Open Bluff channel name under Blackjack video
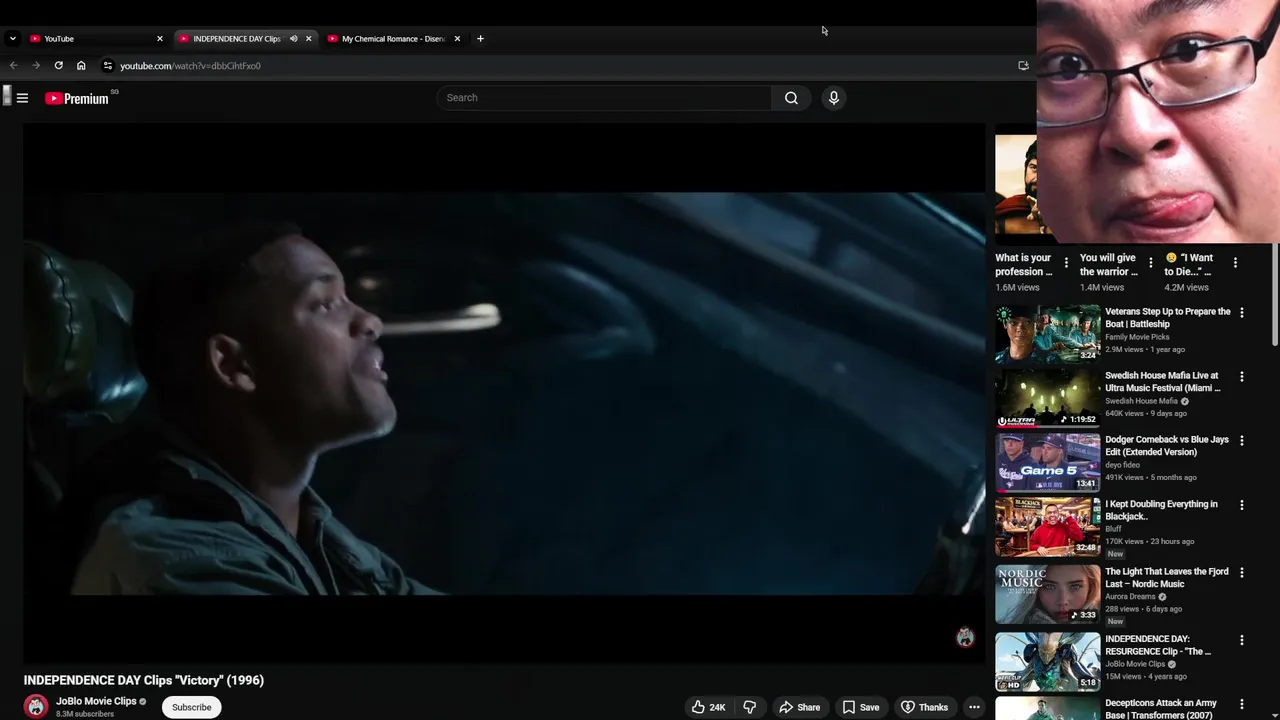Image resolution: width=1280 pixels, height=720 pixels. pyautogui.click(x=1113, y=529)
